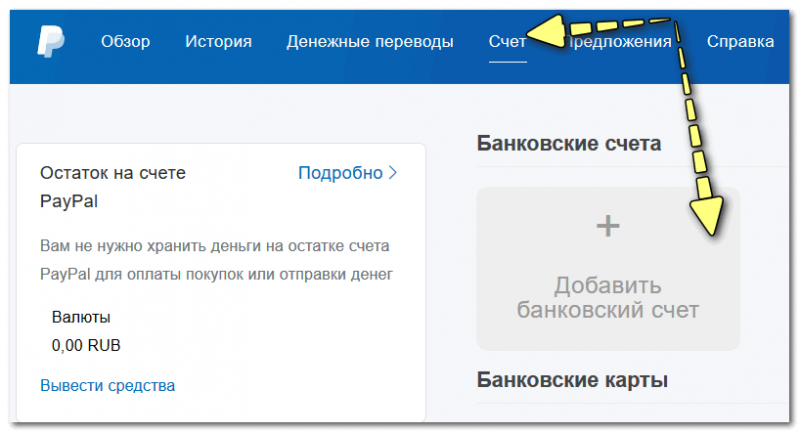The image size is (800, 433).
Task: Click the chevron next to Подробно
Action: pyautogui.click(x=393, y=173)
